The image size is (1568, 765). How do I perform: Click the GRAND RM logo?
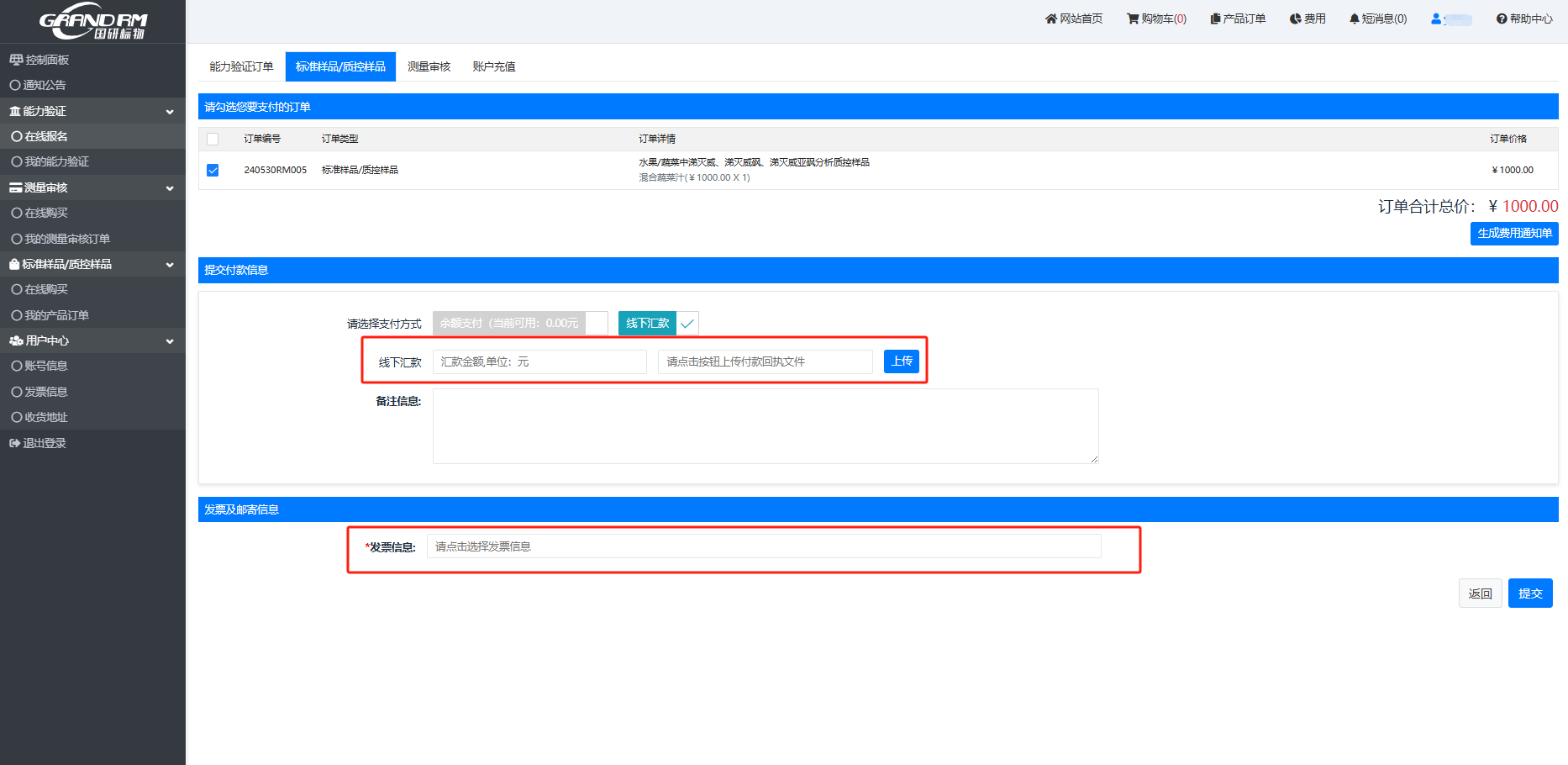tap(92, 23)
